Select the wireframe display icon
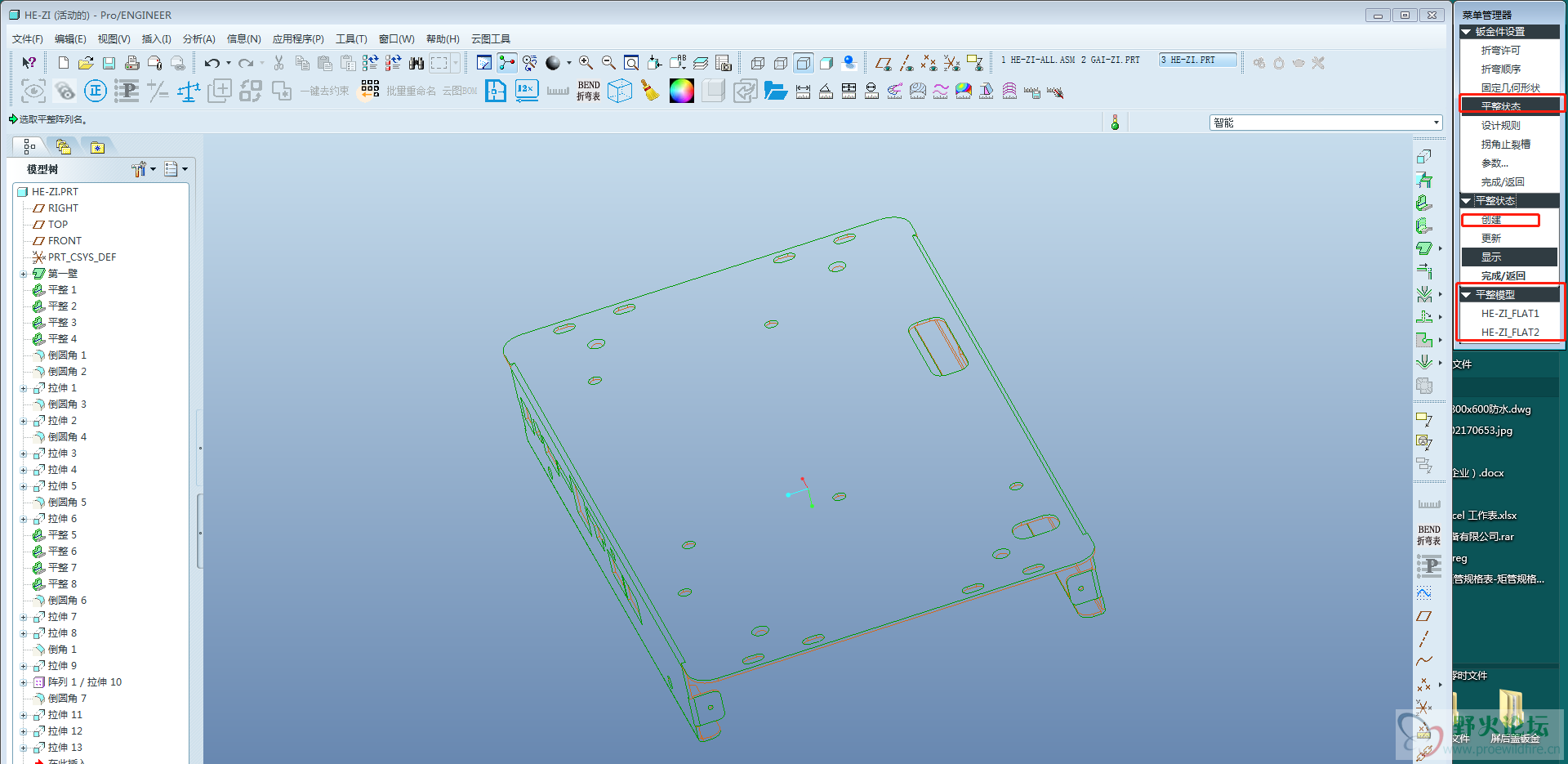The width and height of the screenshot is (1568, 764). [x=758, y=63]
